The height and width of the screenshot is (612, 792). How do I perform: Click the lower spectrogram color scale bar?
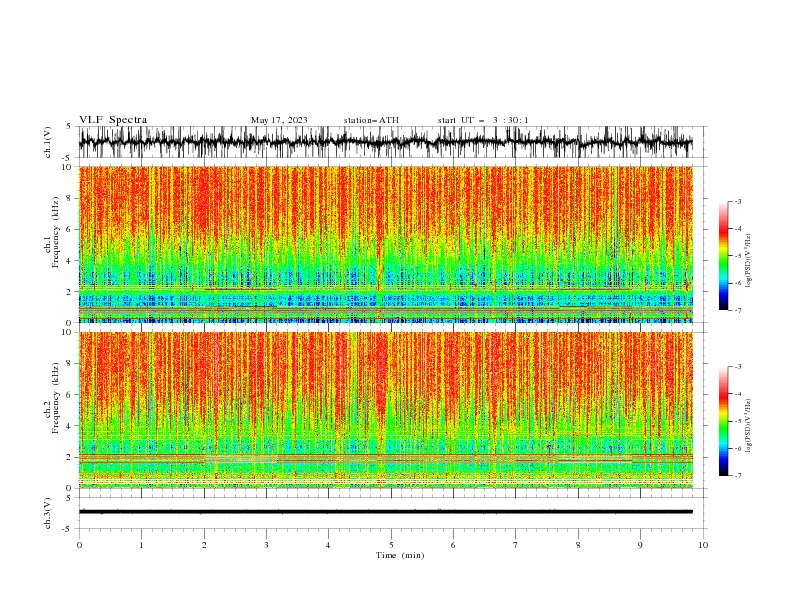coord(723,421)
